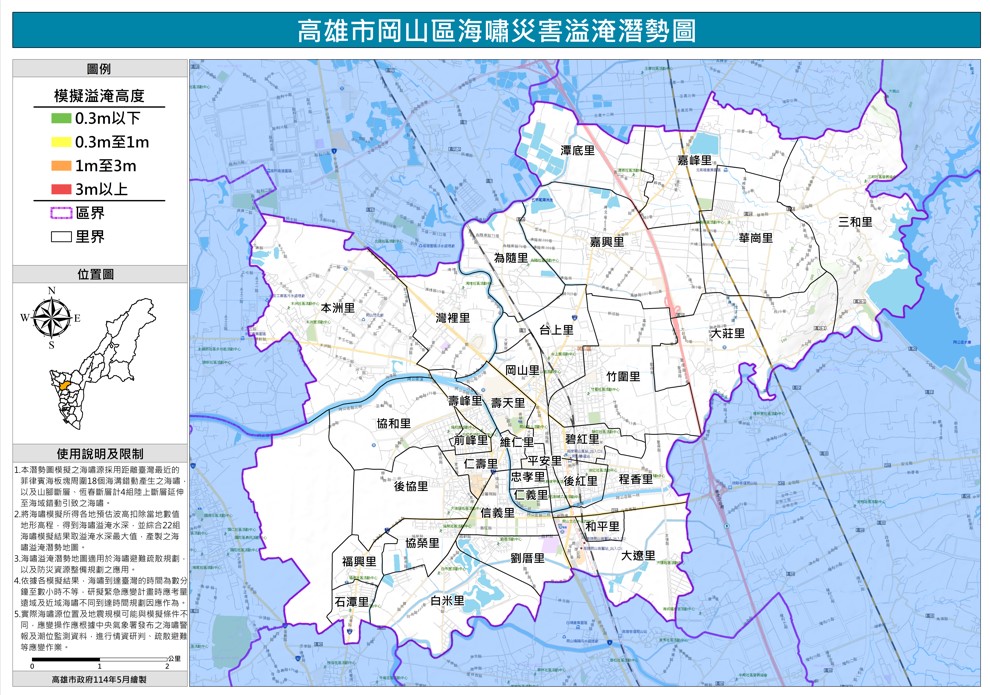Click the 圖例 panel header
Image resolution: width=990 pixels, height=695 pixels.
pyautogui.click(x=99, y=69)
